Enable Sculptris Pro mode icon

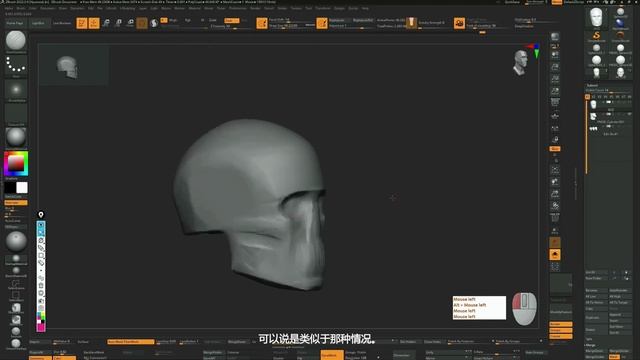pyautogui.click(x=154, y=23)
